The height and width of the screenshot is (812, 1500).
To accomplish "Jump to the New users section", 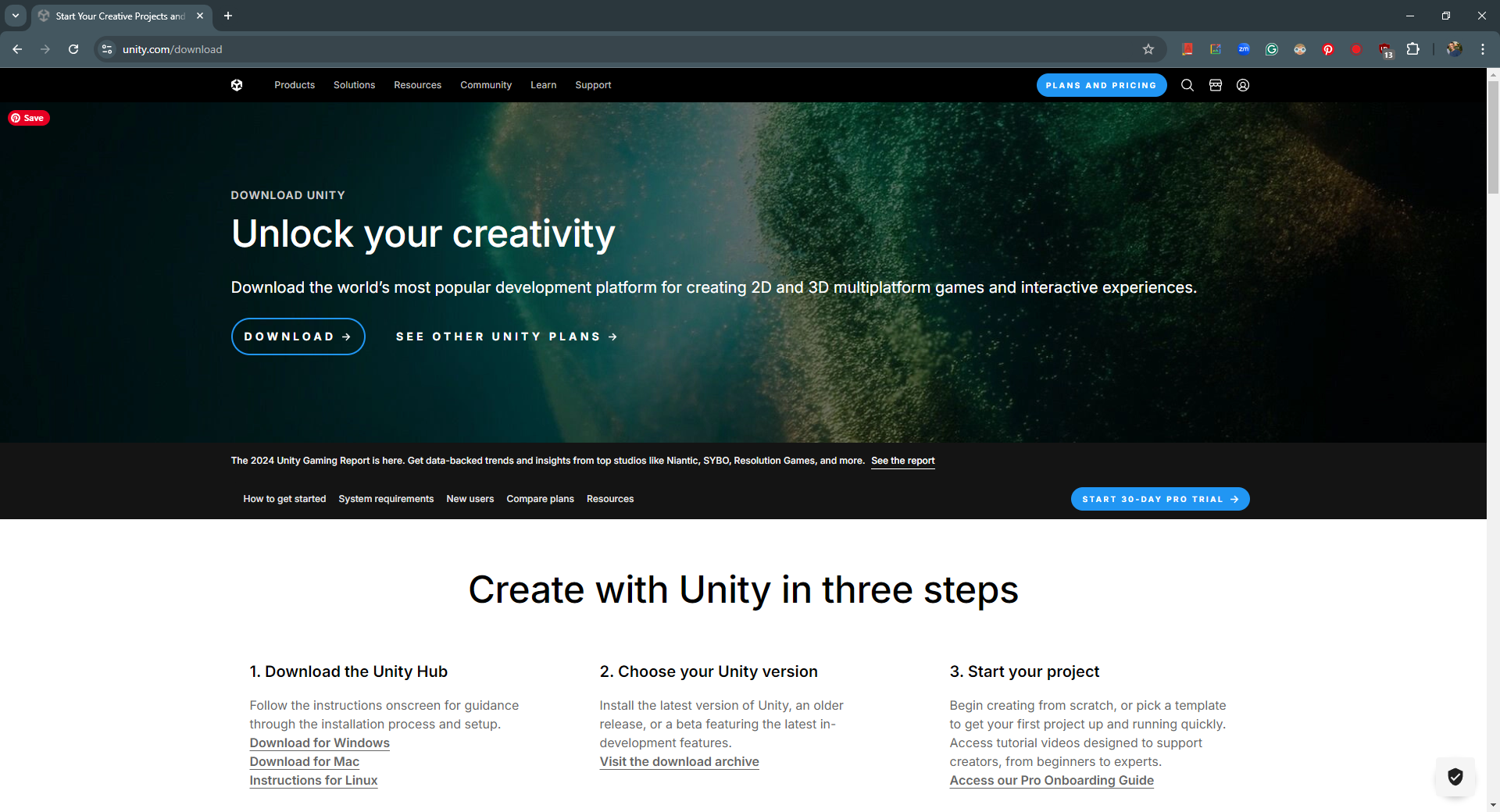I will pos(470,499).
